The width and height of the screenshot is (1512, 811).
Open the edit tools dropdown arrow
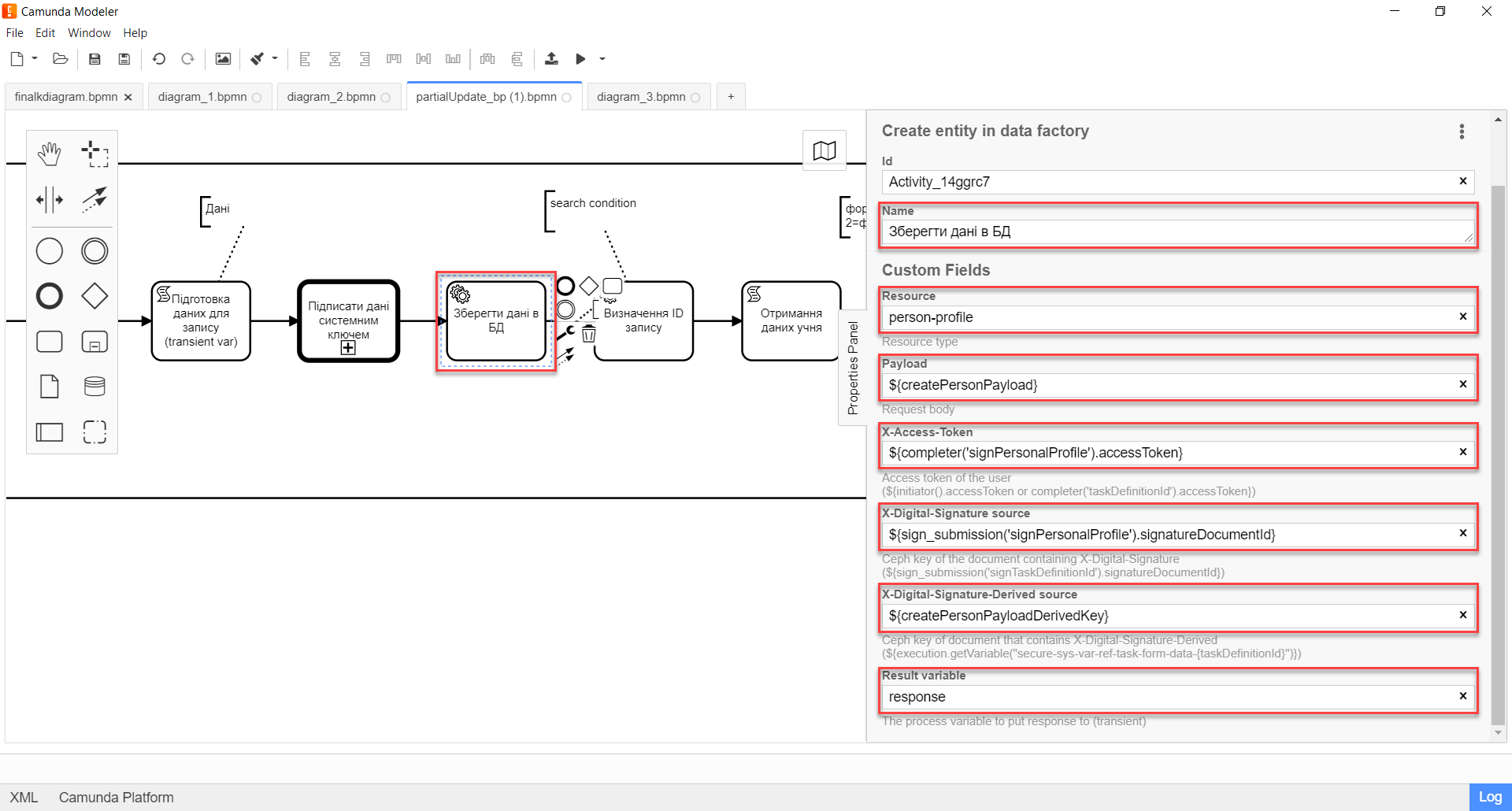(275, 59)
